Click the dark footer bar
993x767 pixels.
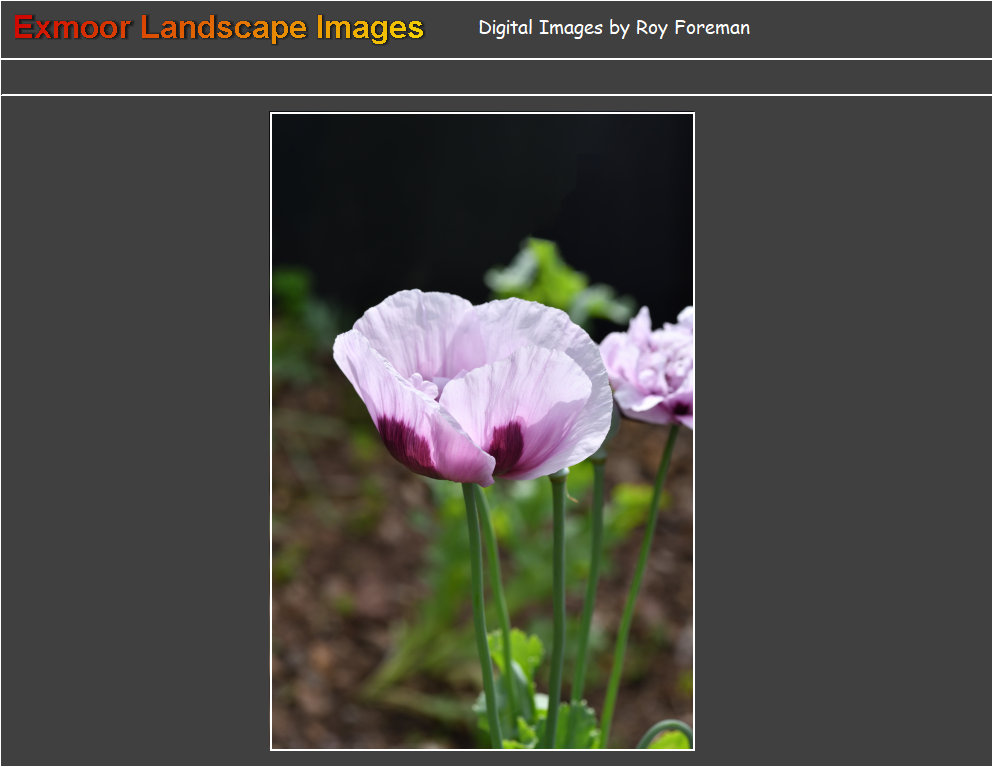(496, 758)
